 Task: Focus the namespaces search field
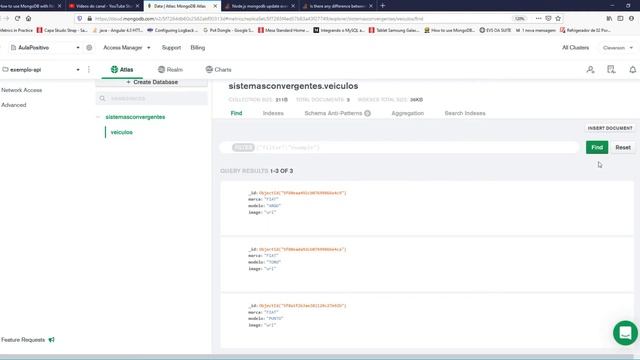click(x=152, y=98)
